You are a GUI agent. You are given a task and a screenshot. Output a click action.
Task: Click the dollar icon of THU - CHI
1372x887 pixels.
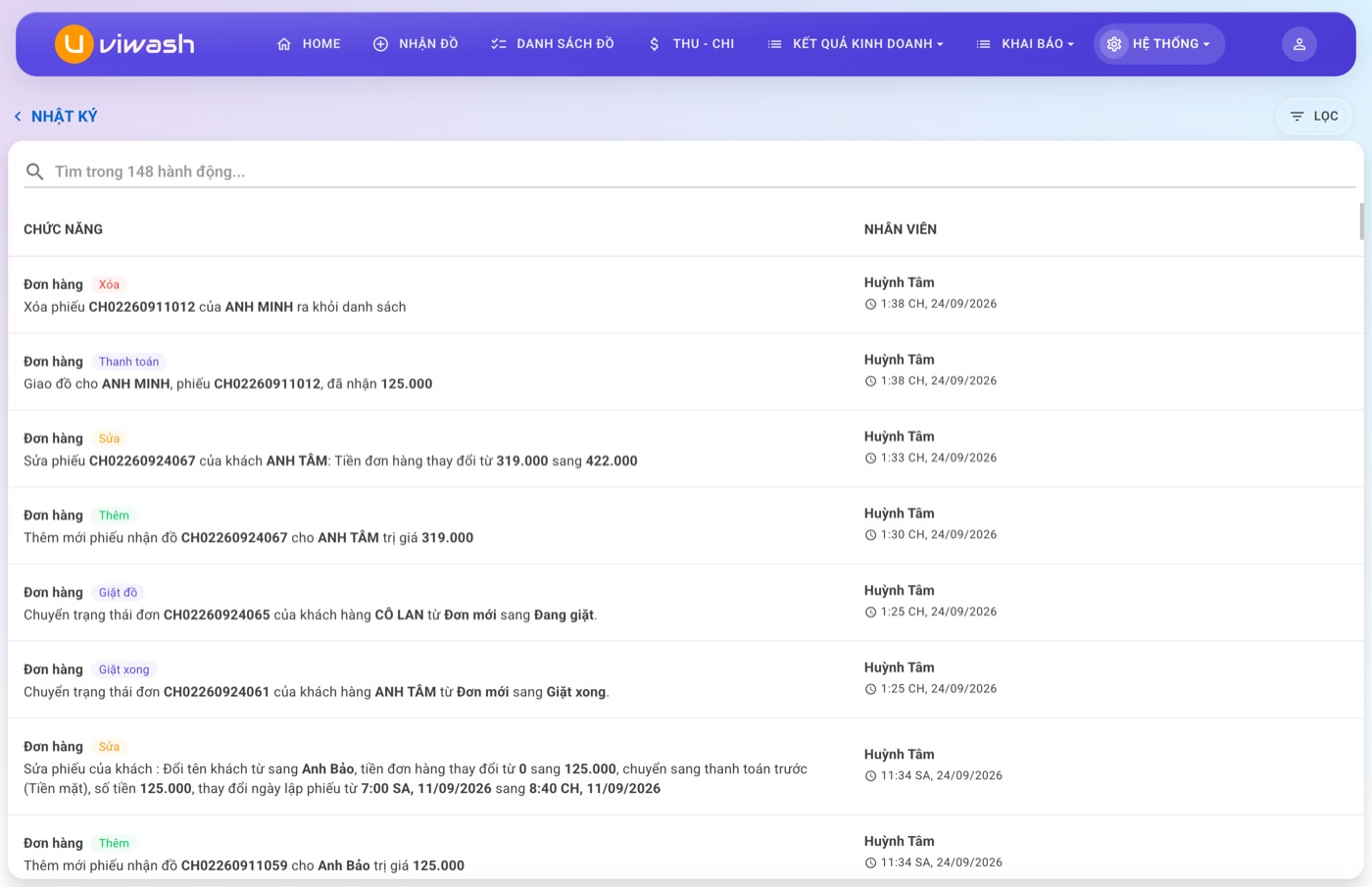coord(655,44)
